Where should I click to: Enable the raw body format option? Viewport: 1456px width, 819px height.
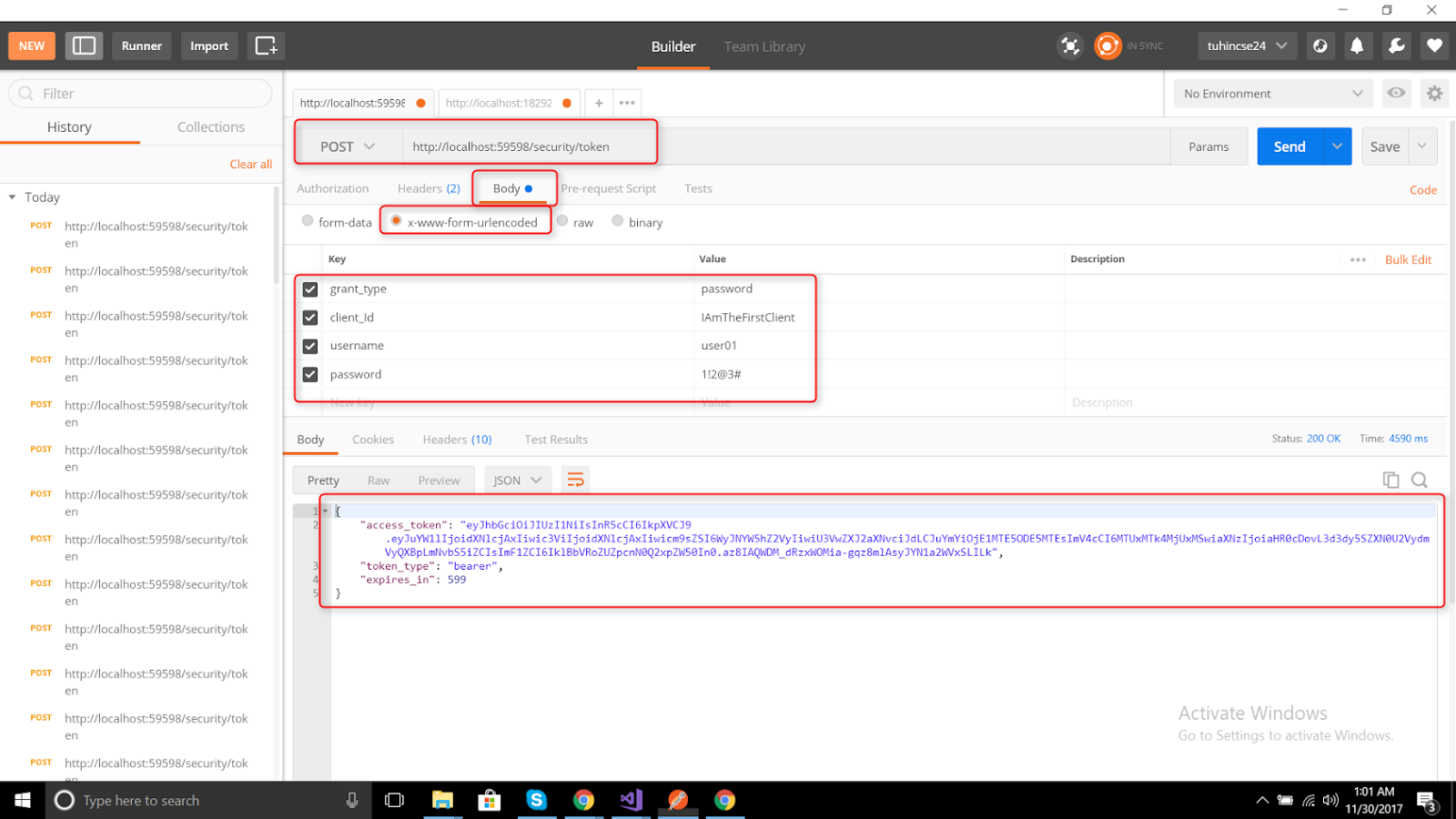562,221
